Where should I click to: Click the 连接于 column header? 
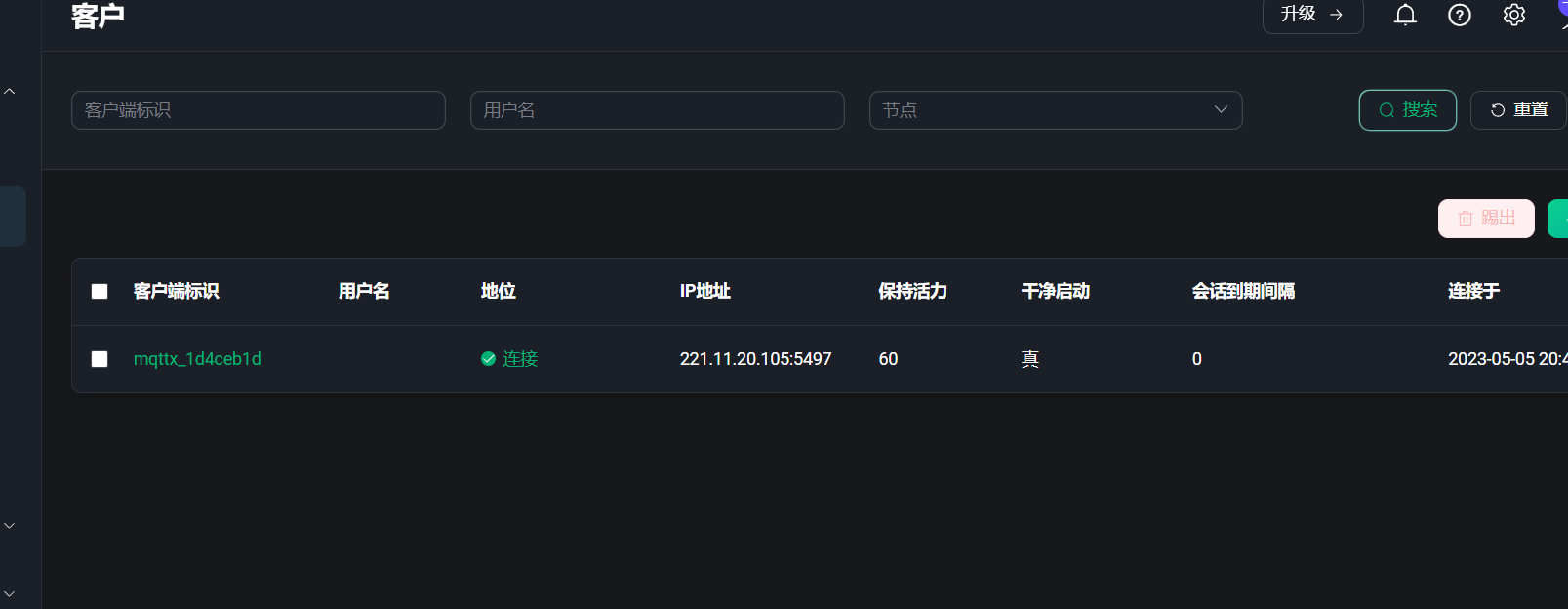(x=1473, y=291)
